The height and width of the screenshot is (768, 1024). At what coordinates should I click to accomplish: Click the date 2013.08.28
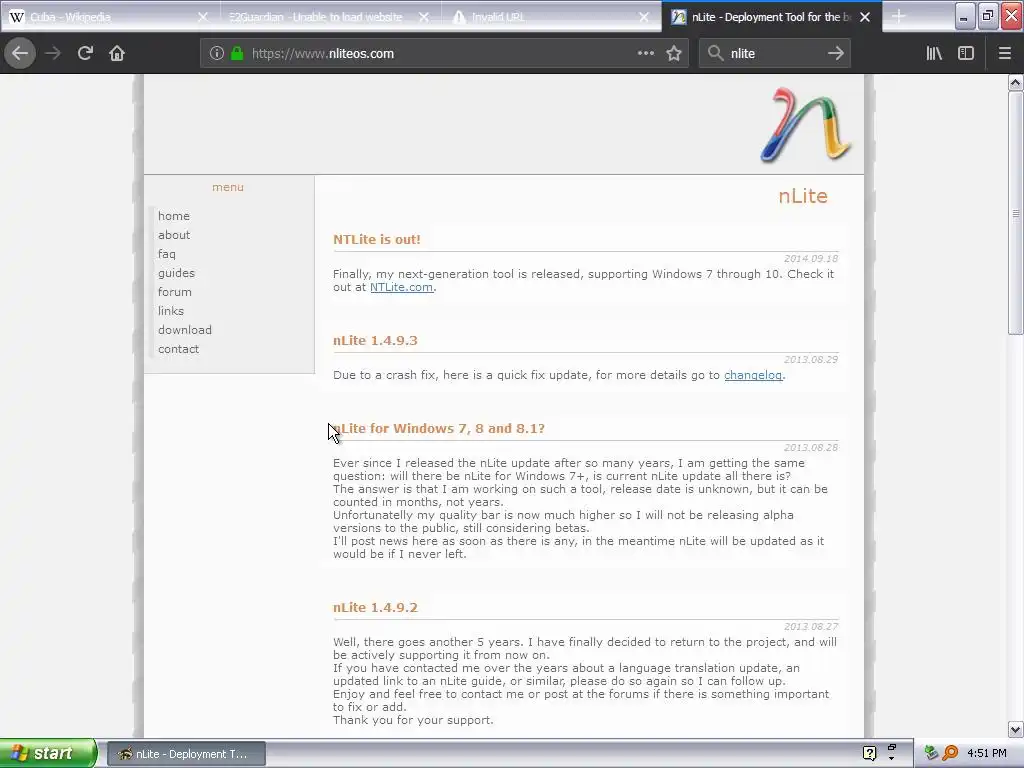pyautogui.click(x=811, y=448)
